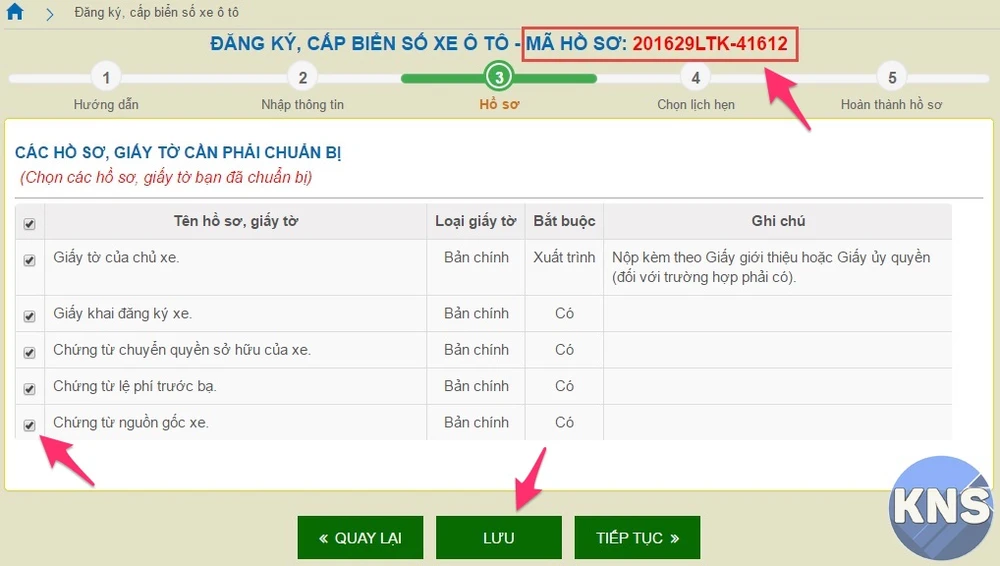This screenshot has height=566, width=1000.
Task: Click 'Có' in Chứng từ nguồn gốc xe row
Action: 564,422
